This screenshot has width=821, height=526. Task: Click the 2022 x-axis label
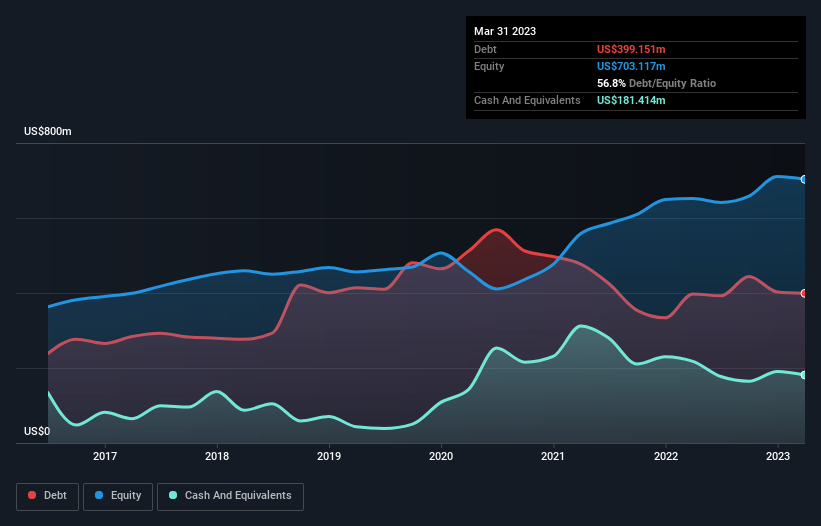[x=665, y=456]
